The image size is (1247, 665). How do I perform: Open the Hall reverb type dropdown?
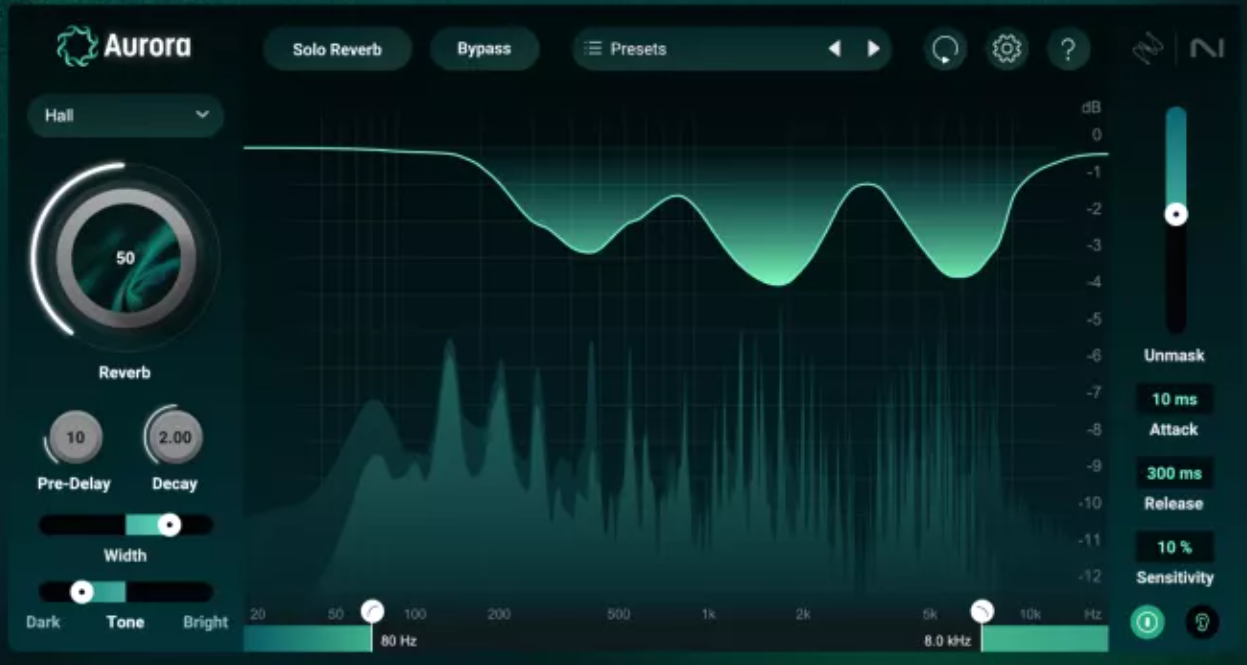pos(124,115)
